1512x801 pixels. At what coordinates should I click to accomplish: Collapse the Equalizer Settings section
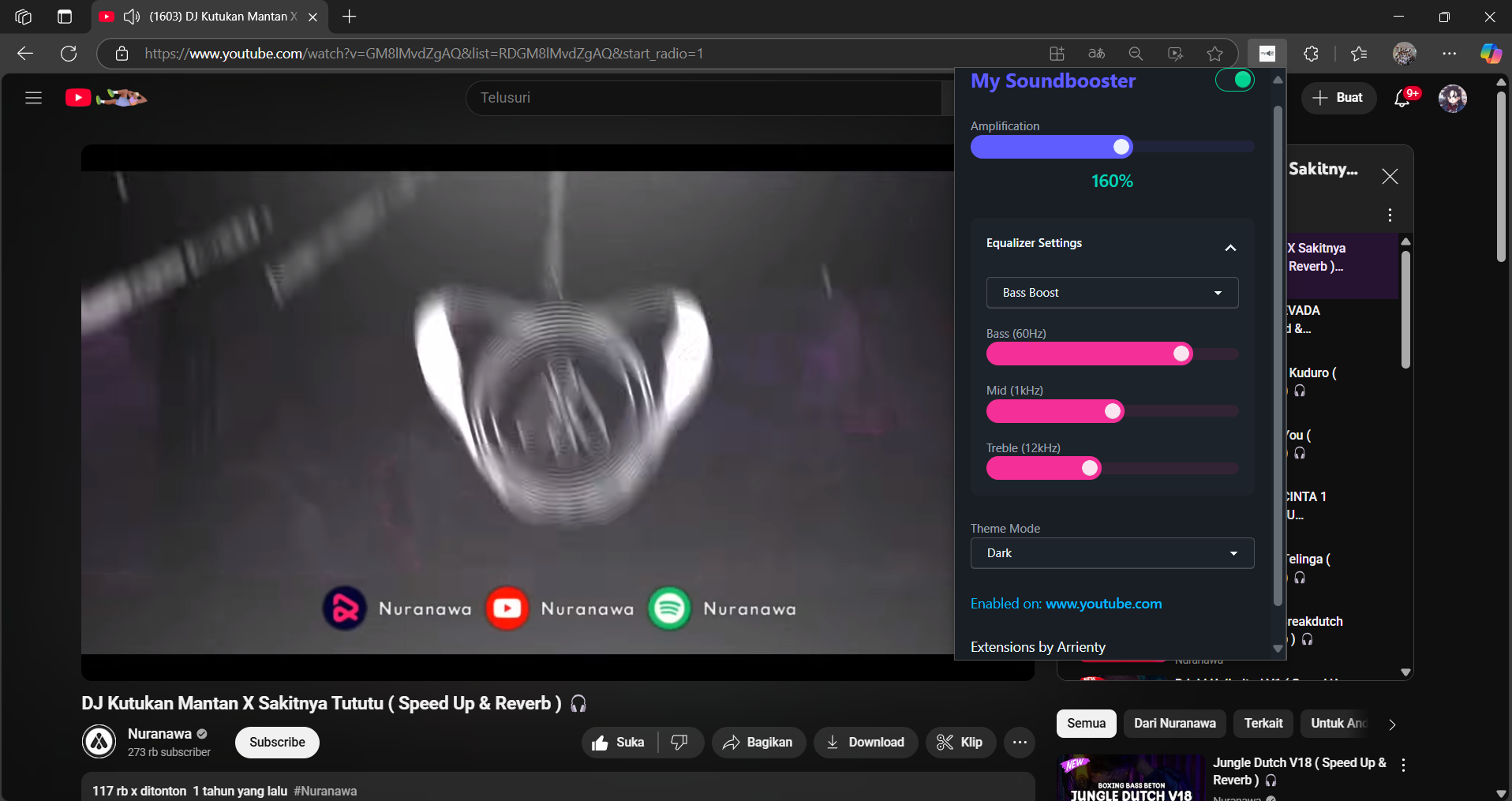(x=1229, y=248)
